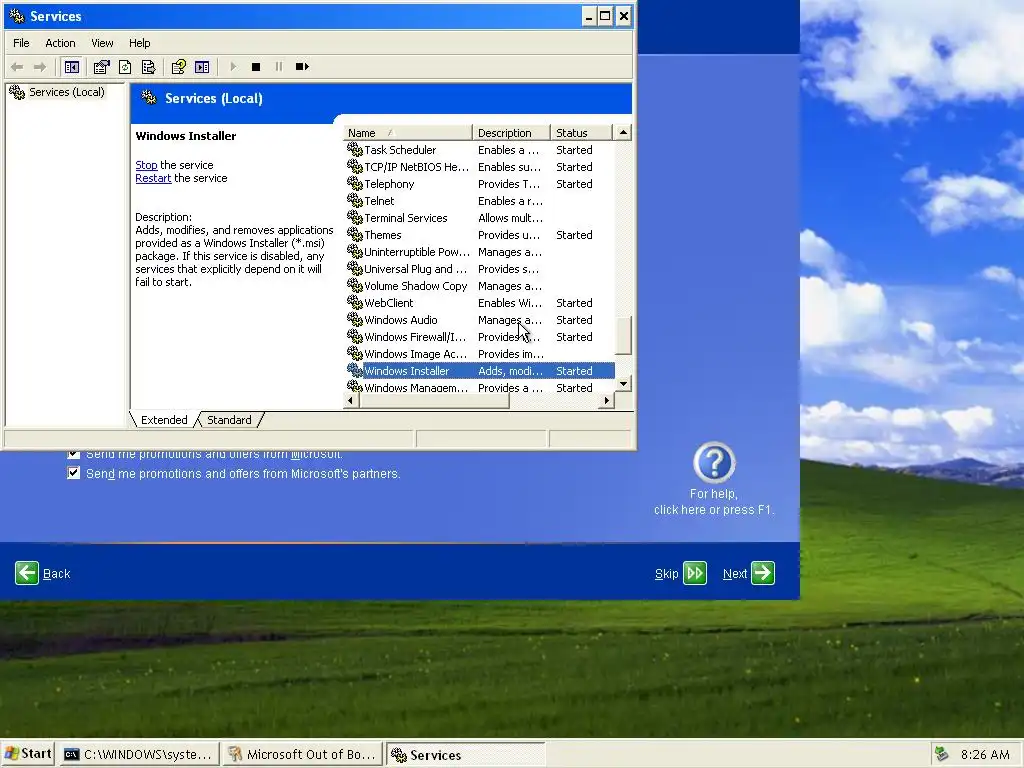The width and height of the screenshot is (1024, 768).
Task: Click the Telnet service gear icon
Action: 355,200
